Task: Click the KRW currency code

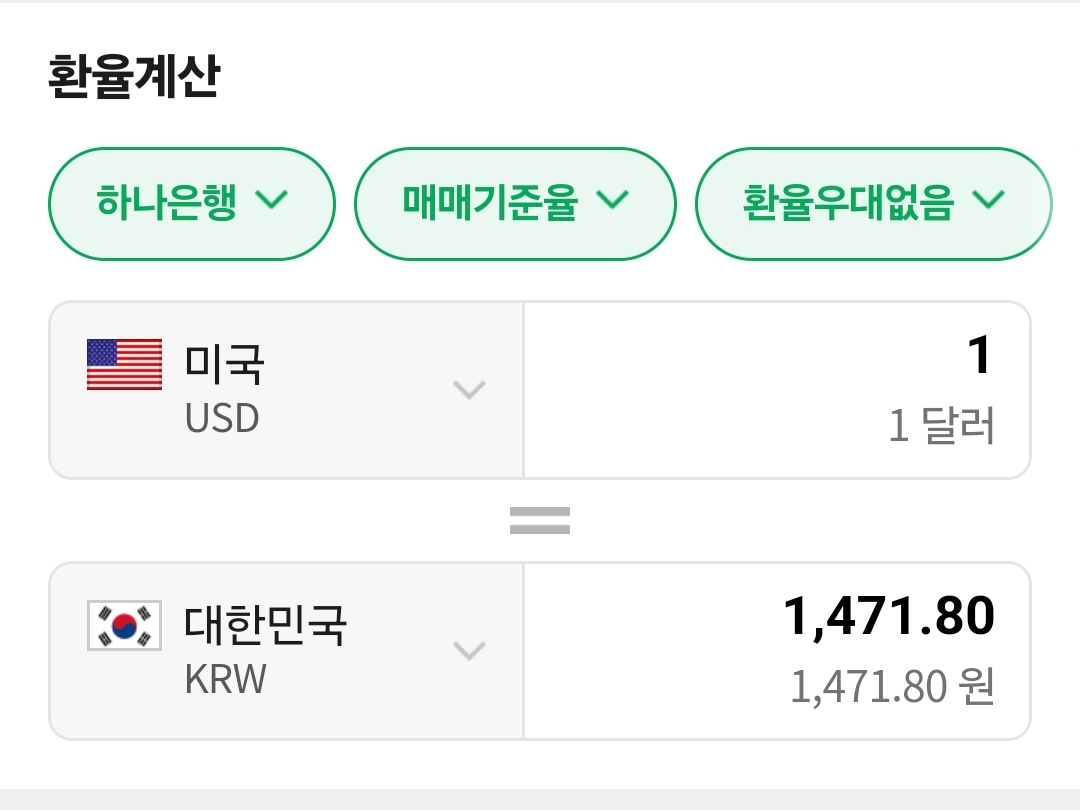Action: [226, 680]
